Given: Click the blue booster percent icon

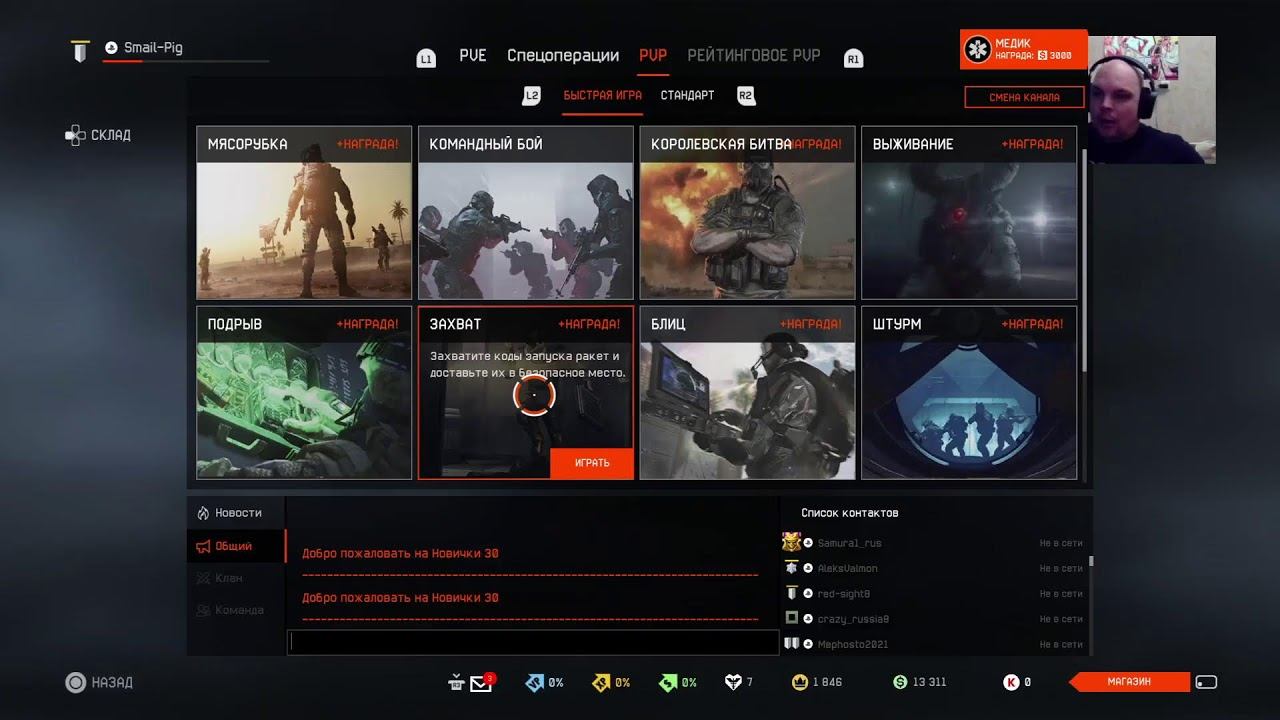Looking at the screenshot, I should tap(534, 682).
